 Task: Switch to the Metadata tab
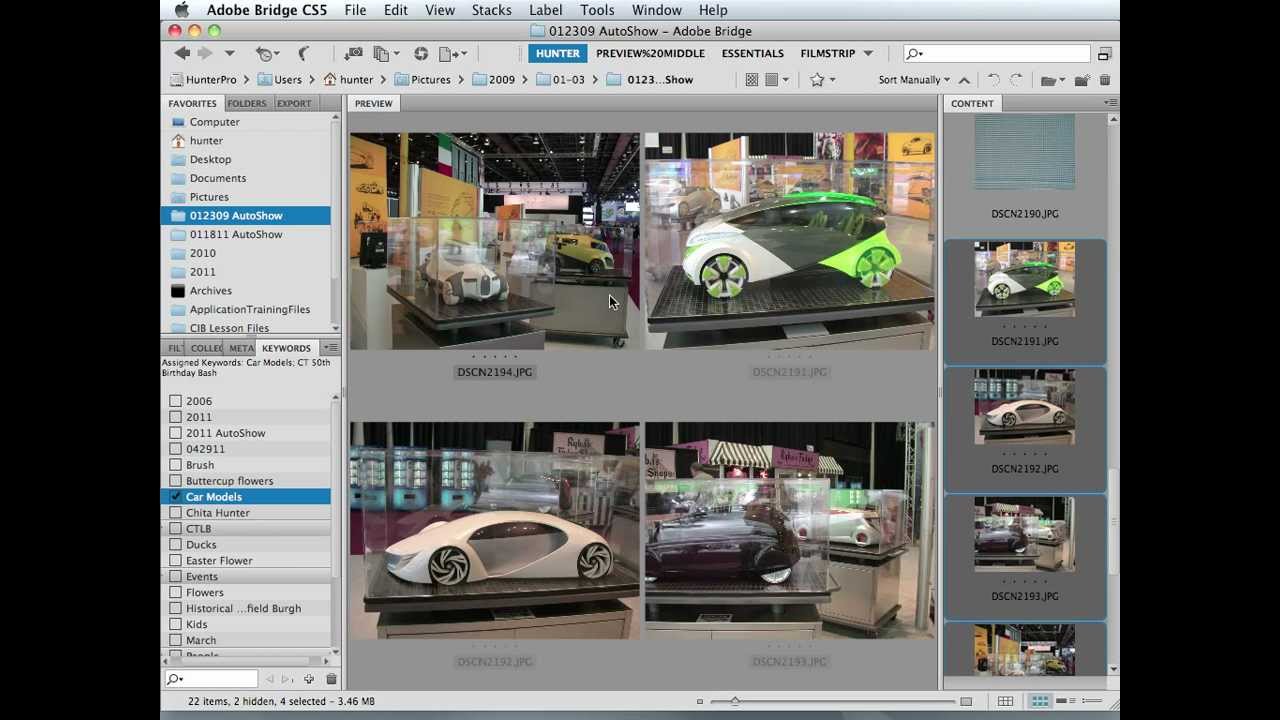241,348
